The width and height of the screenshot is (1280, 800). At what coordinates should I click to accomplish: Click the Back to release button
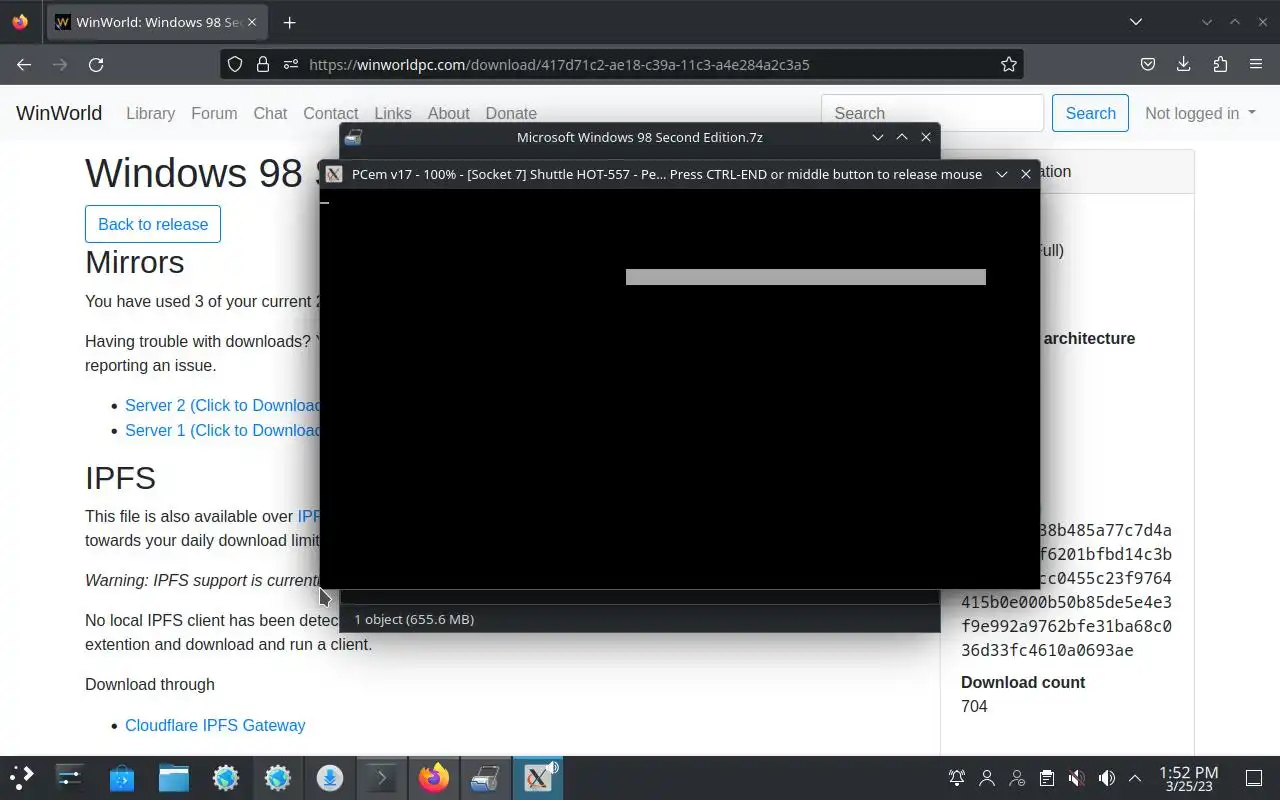tap(153, 224)
